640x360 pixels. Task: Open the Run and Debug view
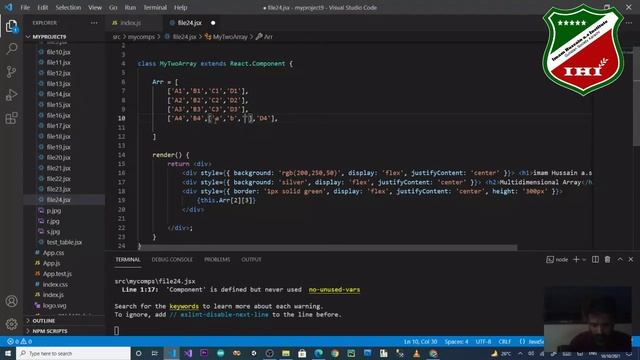coord(11,95)
